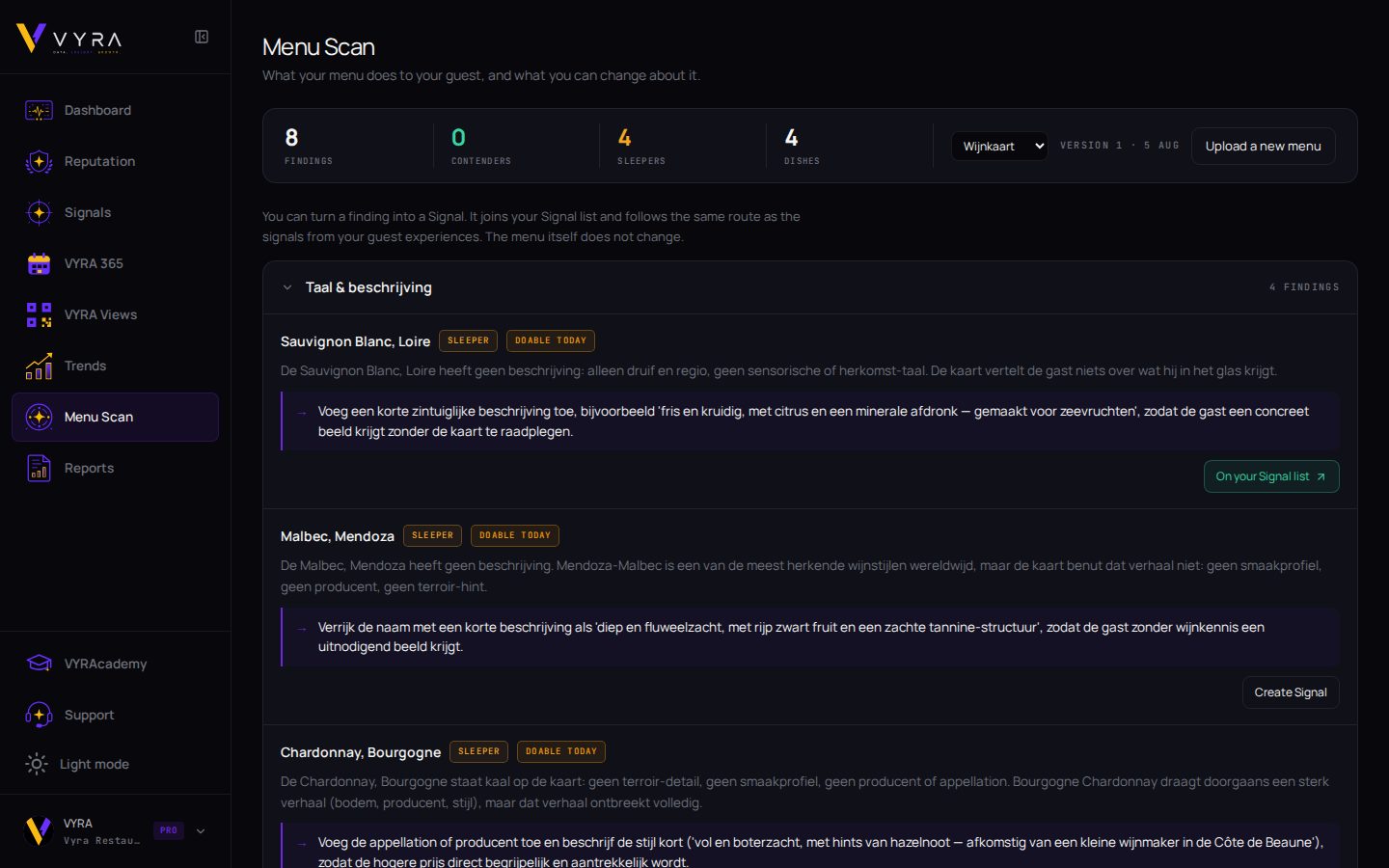The width and height of the screenshot is (1389, 868).
Task: Toggle Light mode
Action: point(115,765)
